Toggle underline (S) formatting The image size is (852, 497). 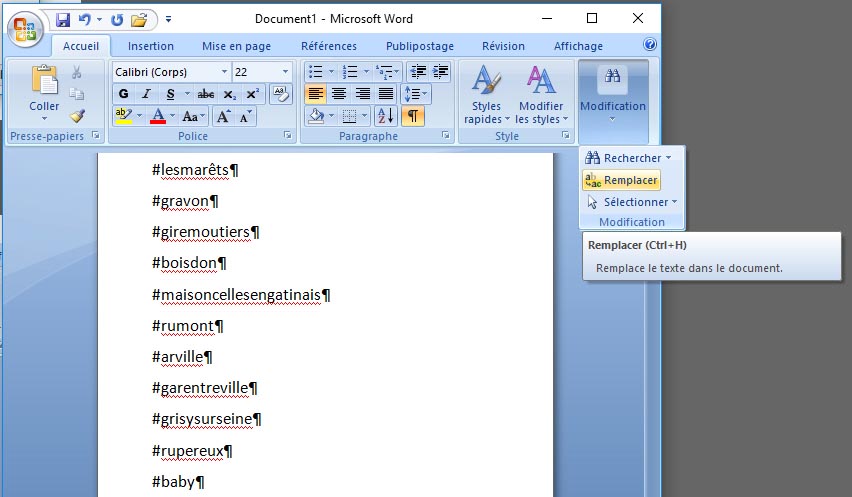(170, 94)
